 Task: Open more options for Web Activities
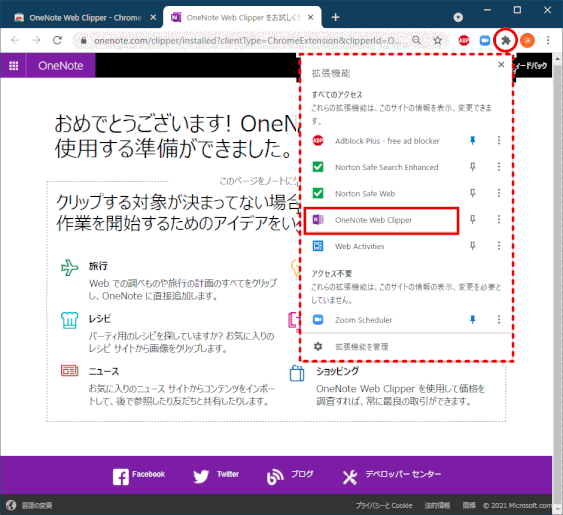(x=499, y=246)
